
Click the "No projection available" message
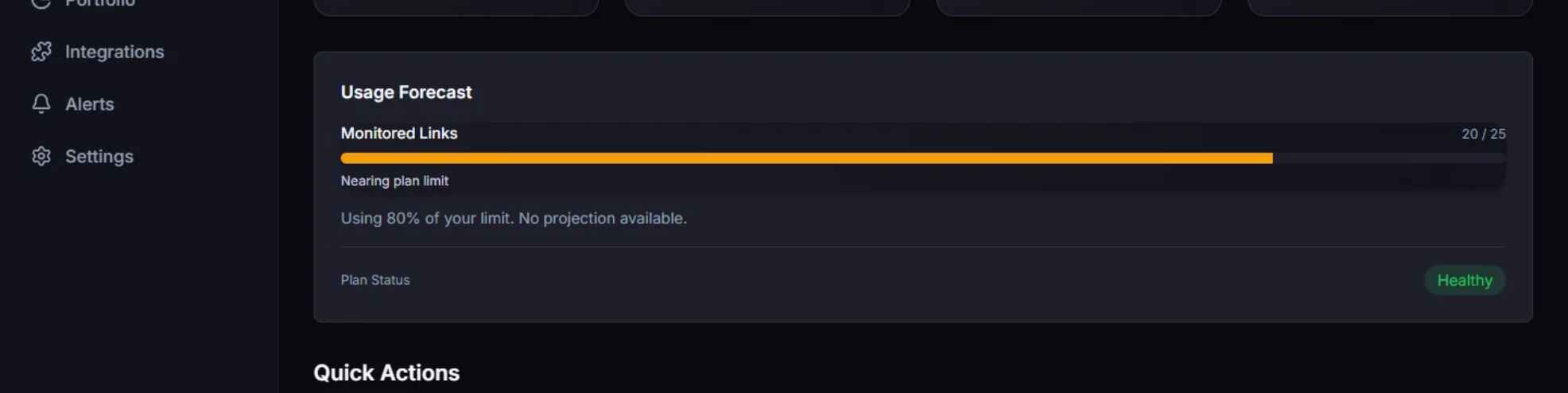click(x=603, y=218)
